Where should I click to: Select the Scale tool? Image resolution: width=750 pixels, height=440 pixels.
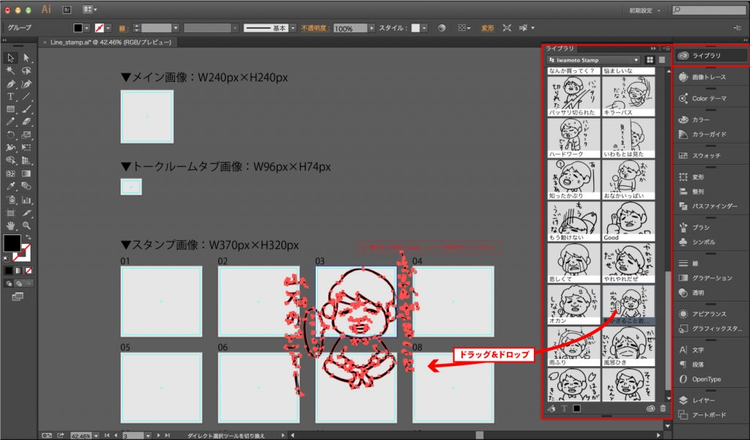pyautogui.click(x=26, y=135)
